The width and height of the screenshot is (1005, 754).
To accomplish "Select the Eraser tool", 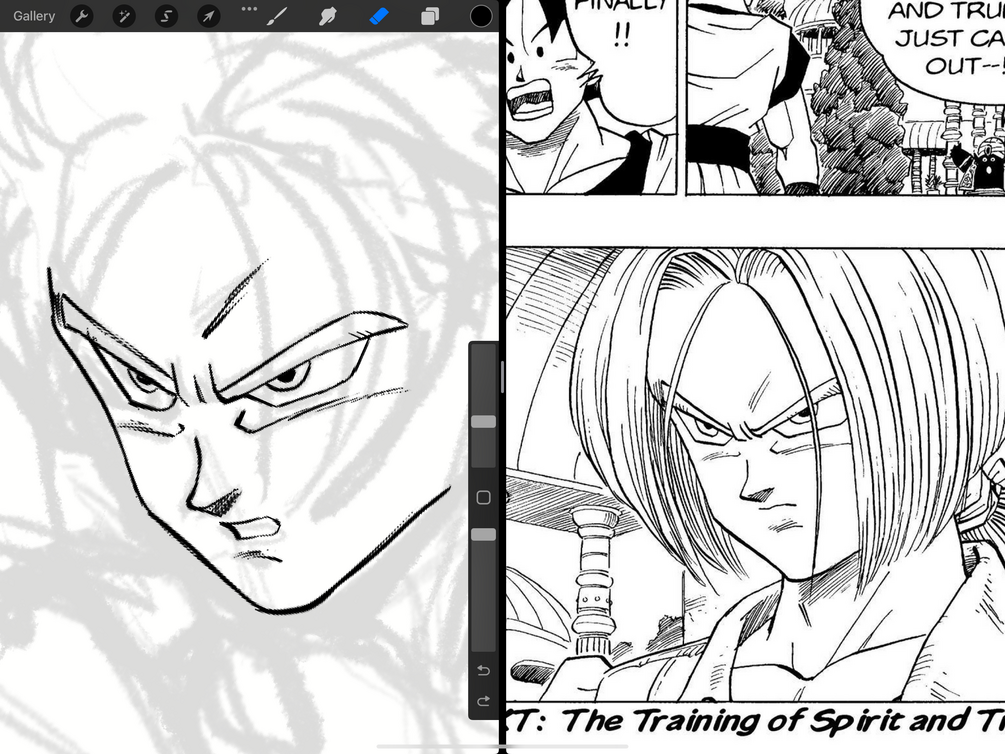I will coord(379,16).
